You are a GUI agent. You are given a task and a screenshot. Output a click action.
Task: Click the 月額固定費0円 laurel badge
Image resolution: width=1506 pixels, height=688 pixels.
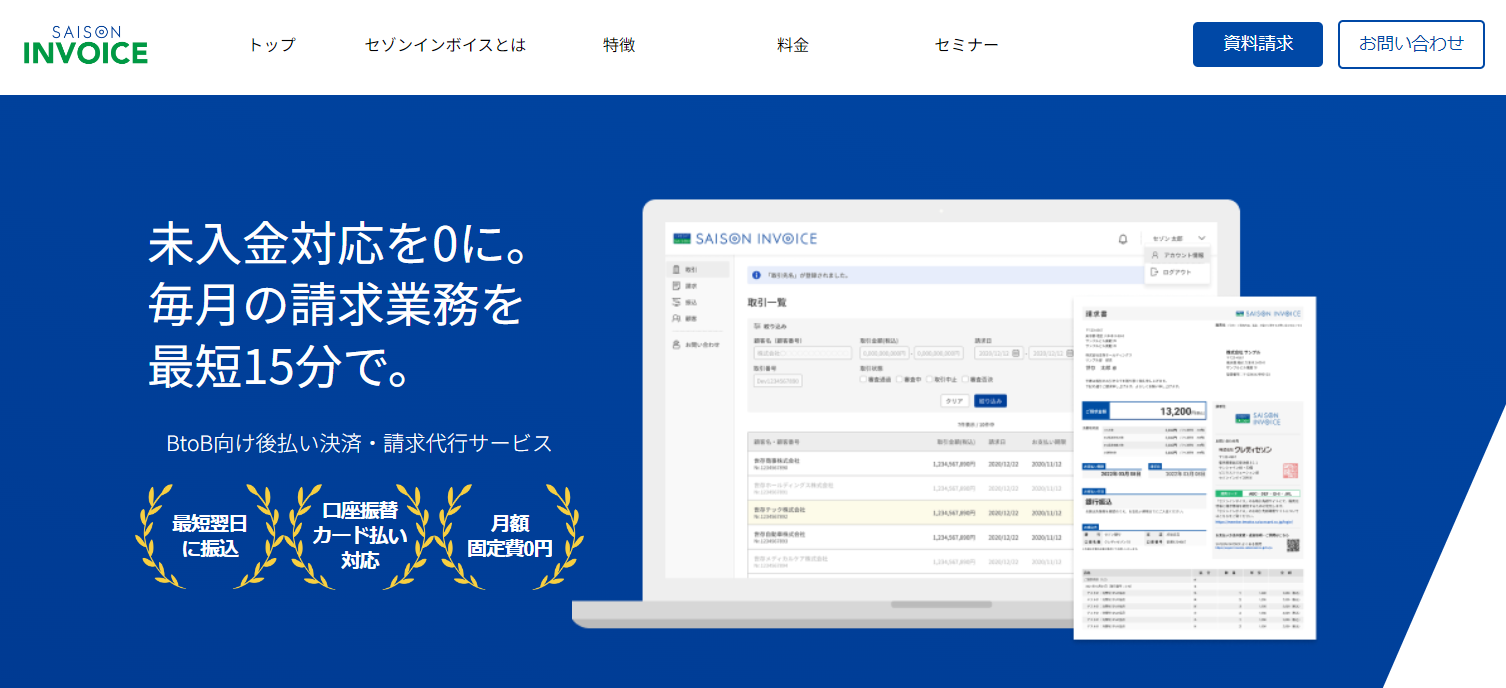coord(510,535)
